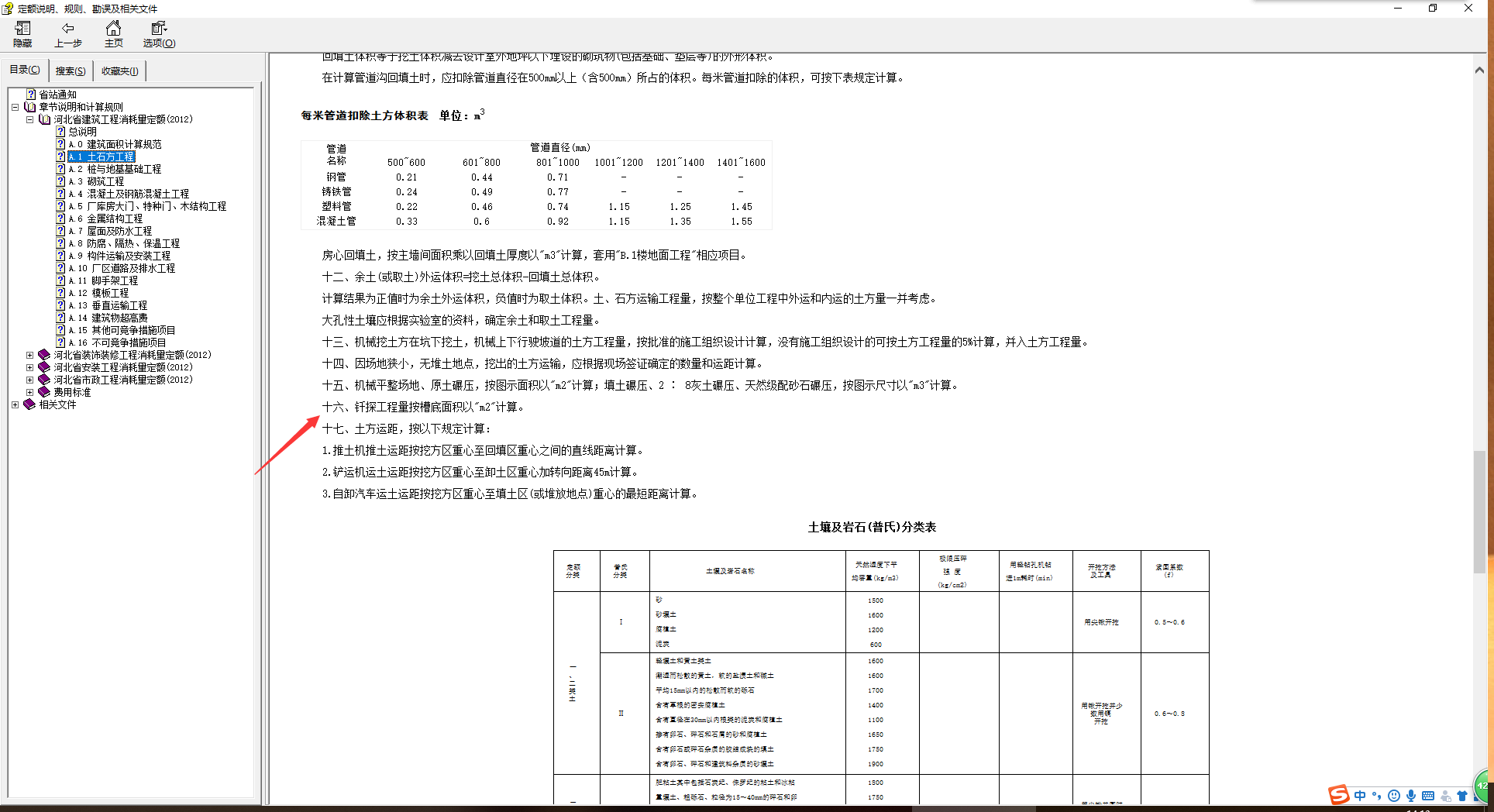1494x812 pixels.
Task: Collapse the 章节说明和计算规则 tree node
Action: tap(15, 107)
